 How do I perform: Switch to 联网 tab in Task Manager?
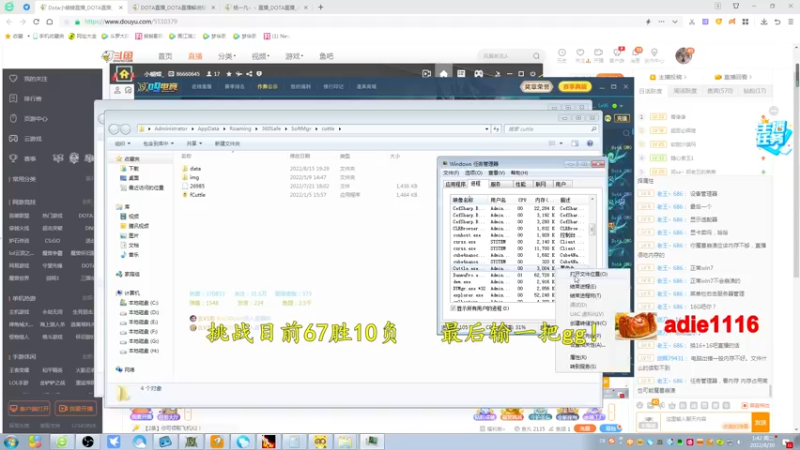[541, 184]
